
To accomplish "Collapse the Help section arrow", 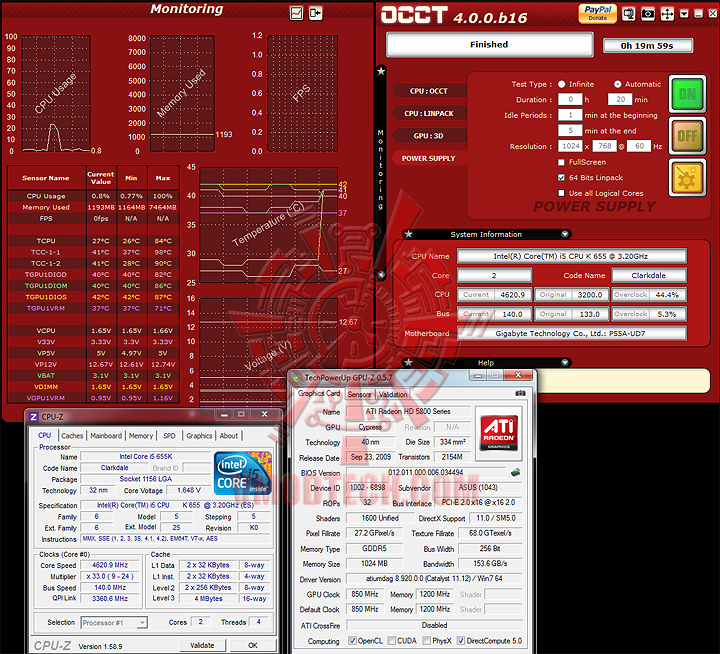I will coord(565,363).
